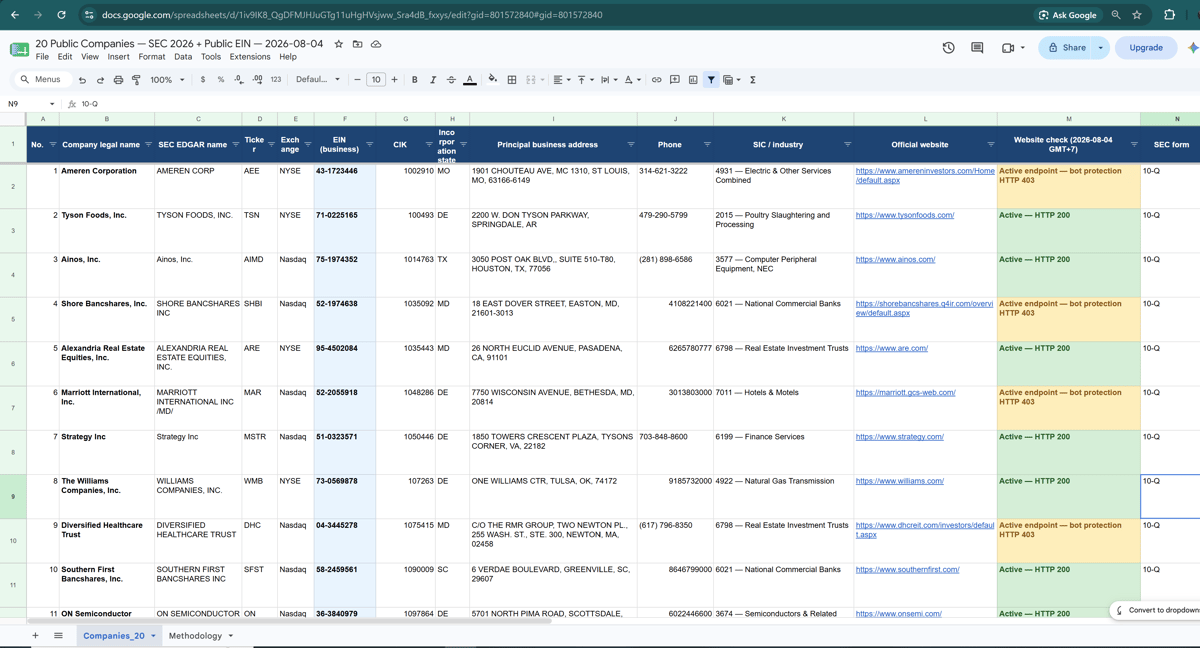Open the vertical align dropdown

click(584, 80)
